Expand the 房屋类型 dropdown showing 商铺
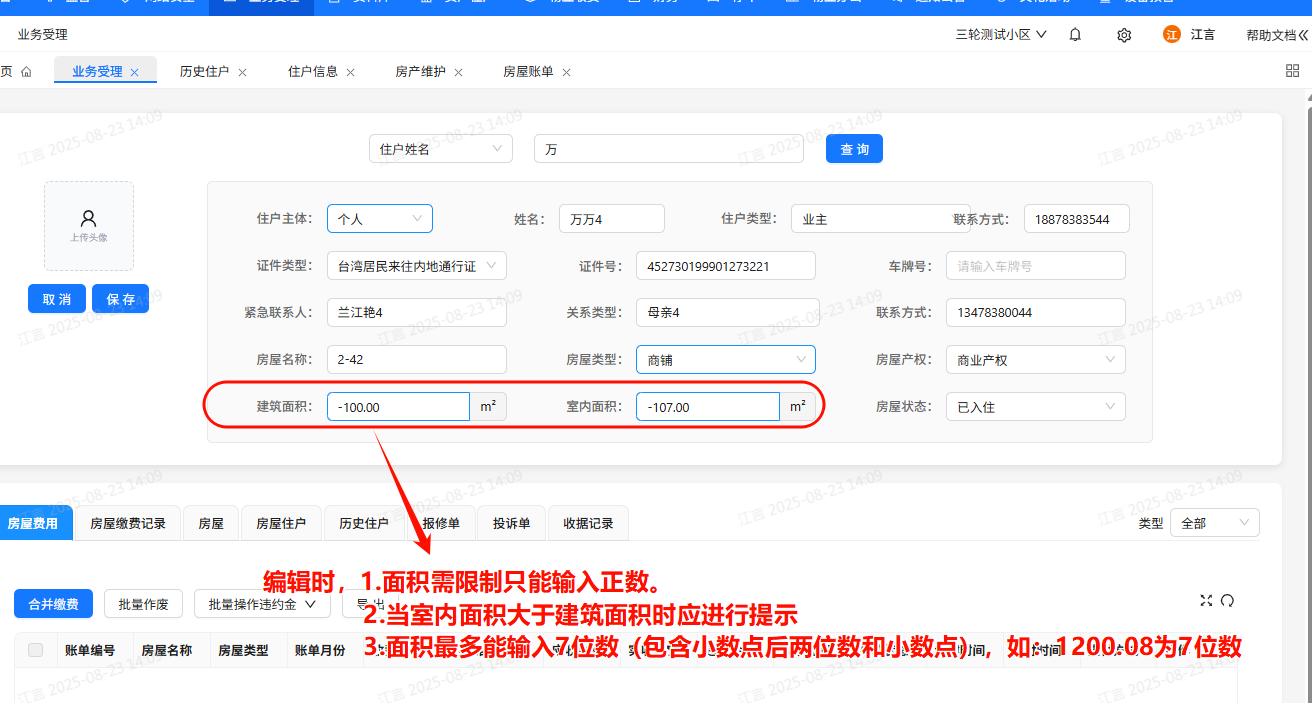Viewport: 1312px width, 703px height. [x=725, y=360]
